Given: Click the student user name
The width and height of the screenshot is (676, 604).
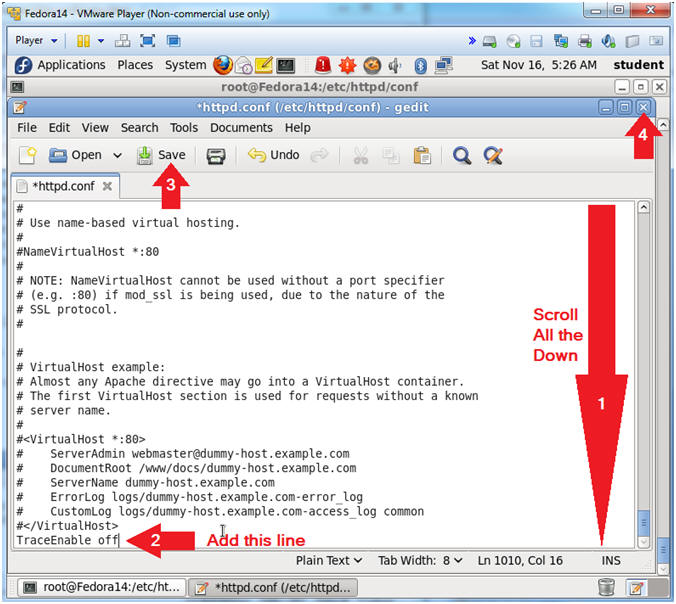Looking at the screenshot, I should click(638, 65).
